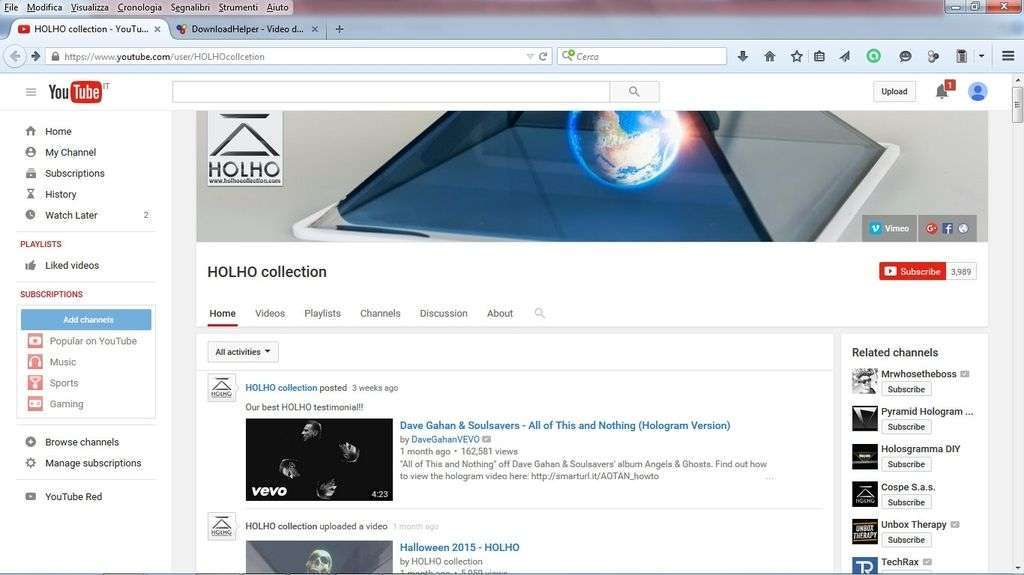Screen dimensions: 1024x575
Task: Subscribe to Pyramid Hologram channel
Action: pyautogui.click(x=906, y=427)
